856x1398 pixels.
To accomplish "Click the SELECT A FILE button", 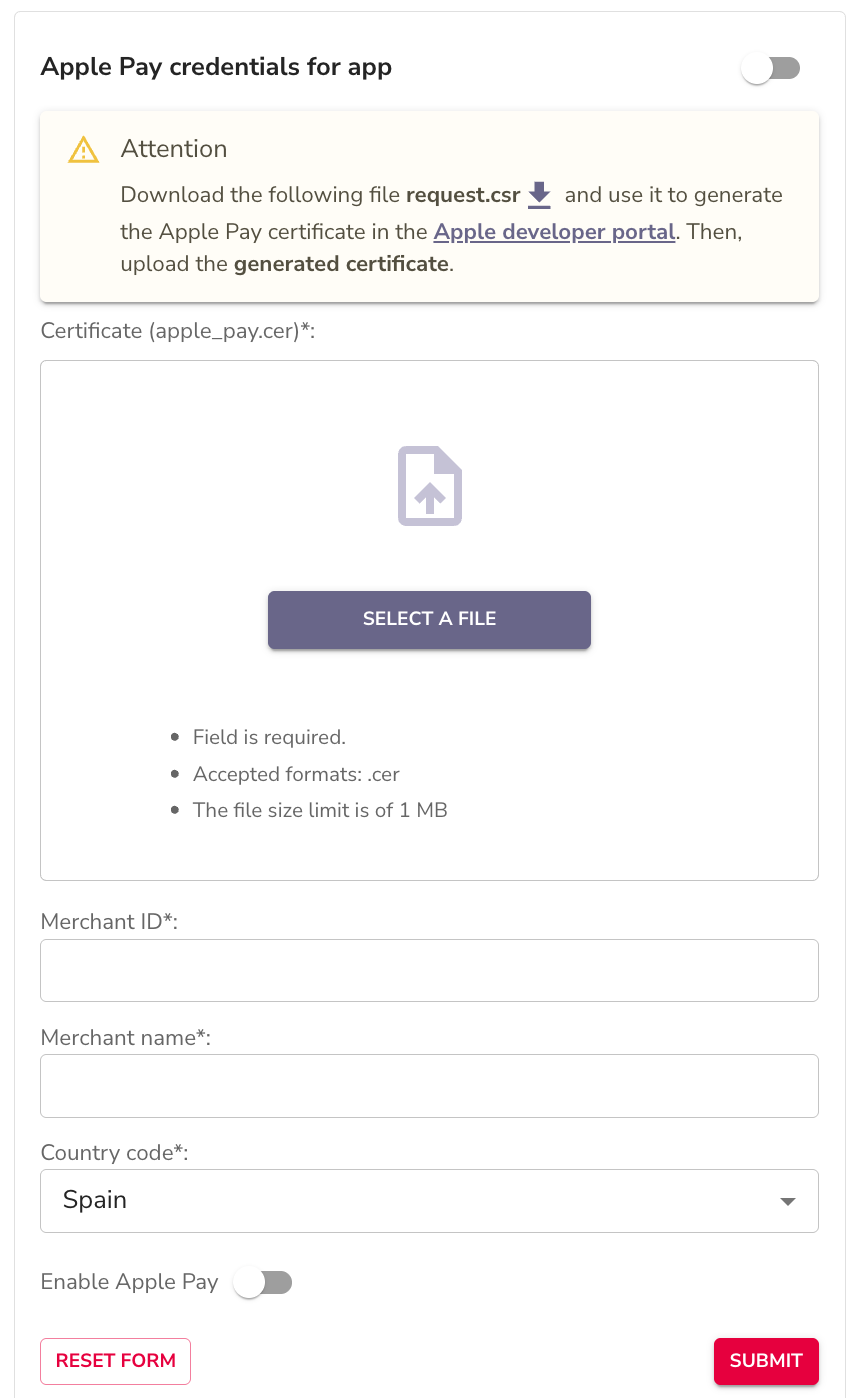I will click(429, 619).
